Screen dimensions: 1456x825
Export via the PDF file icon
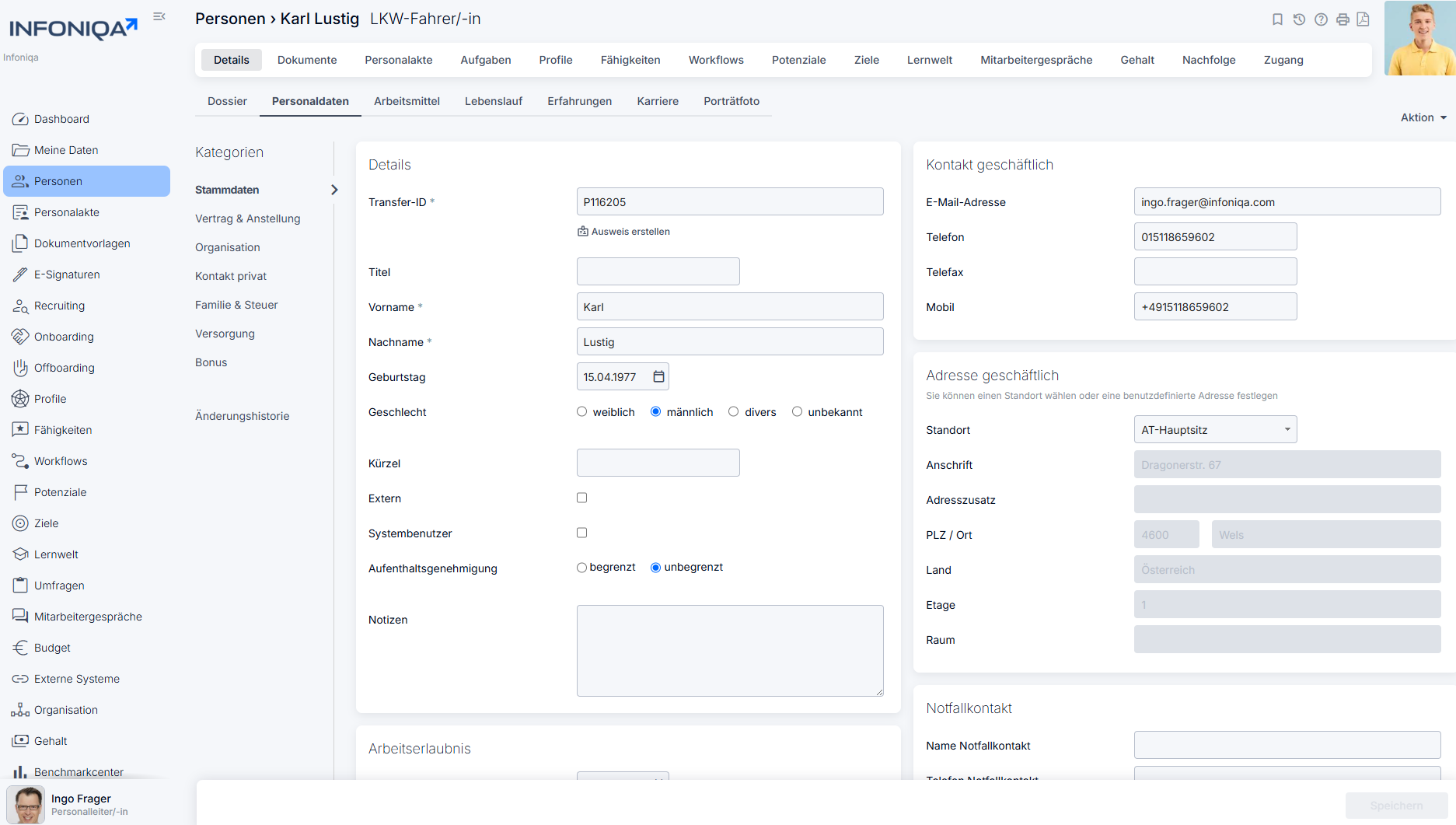pyautogui.click(x=1363, y=19)
